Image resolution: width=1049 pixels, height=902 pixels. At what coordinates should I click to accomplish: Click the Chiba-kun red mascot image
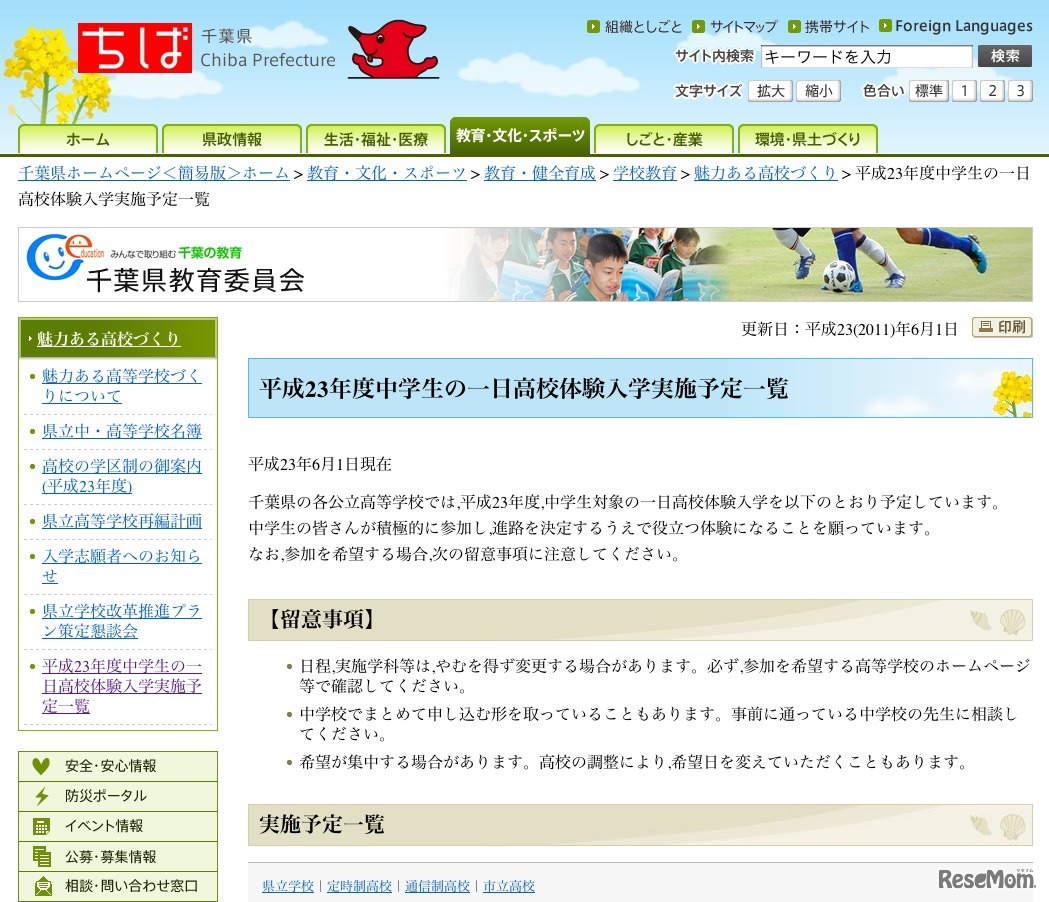(393, 49)
